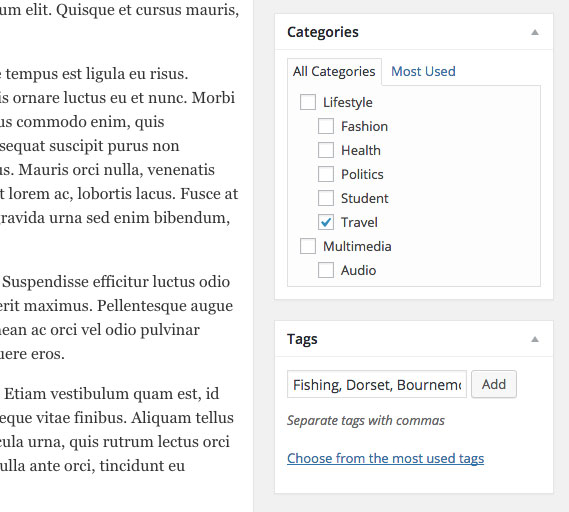
Task: Click the Categories panel heading
Action: (323, 32)
